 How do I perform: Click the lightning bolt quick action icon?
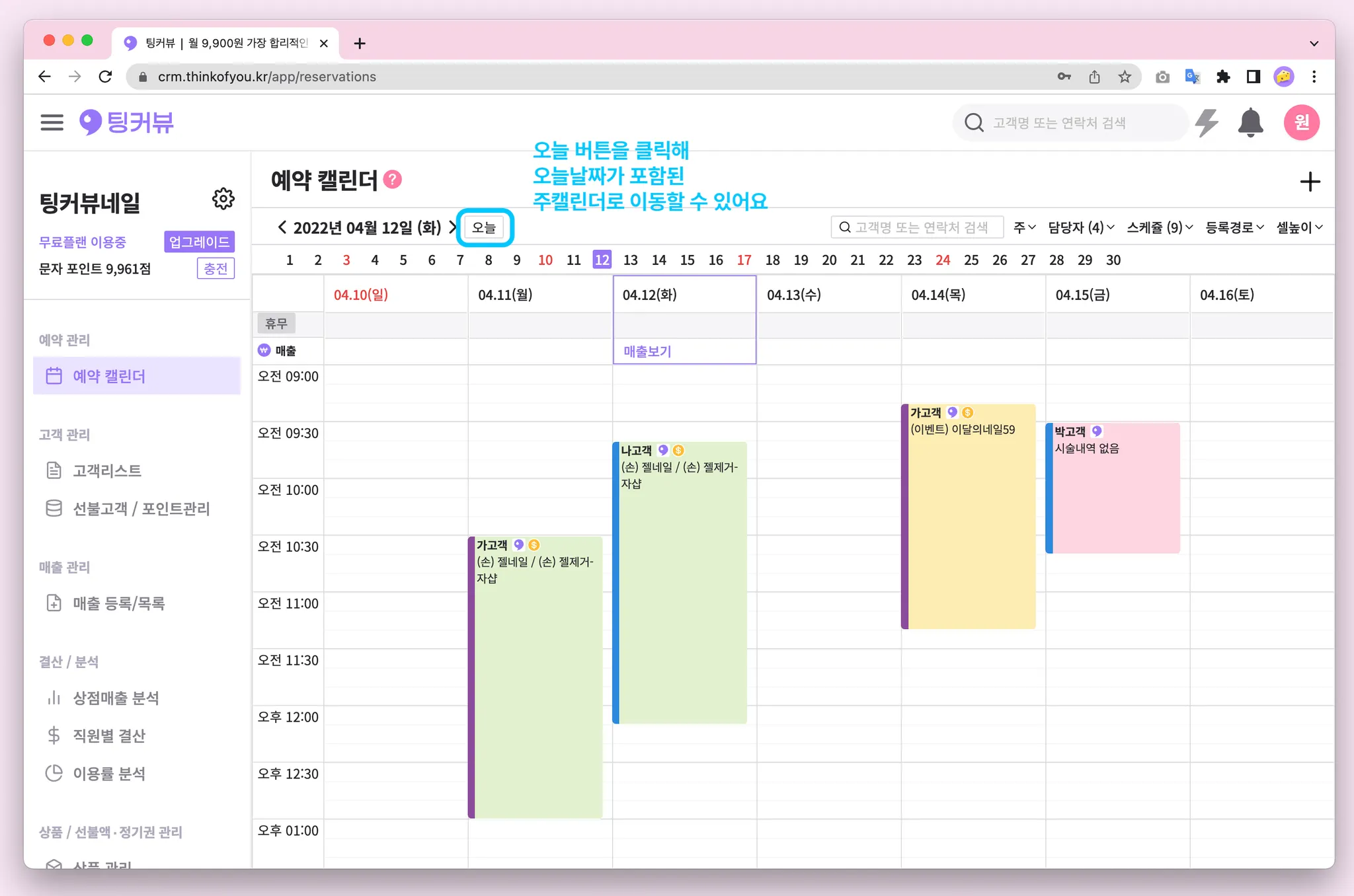pyautogui.click(x=1207, y=123)
